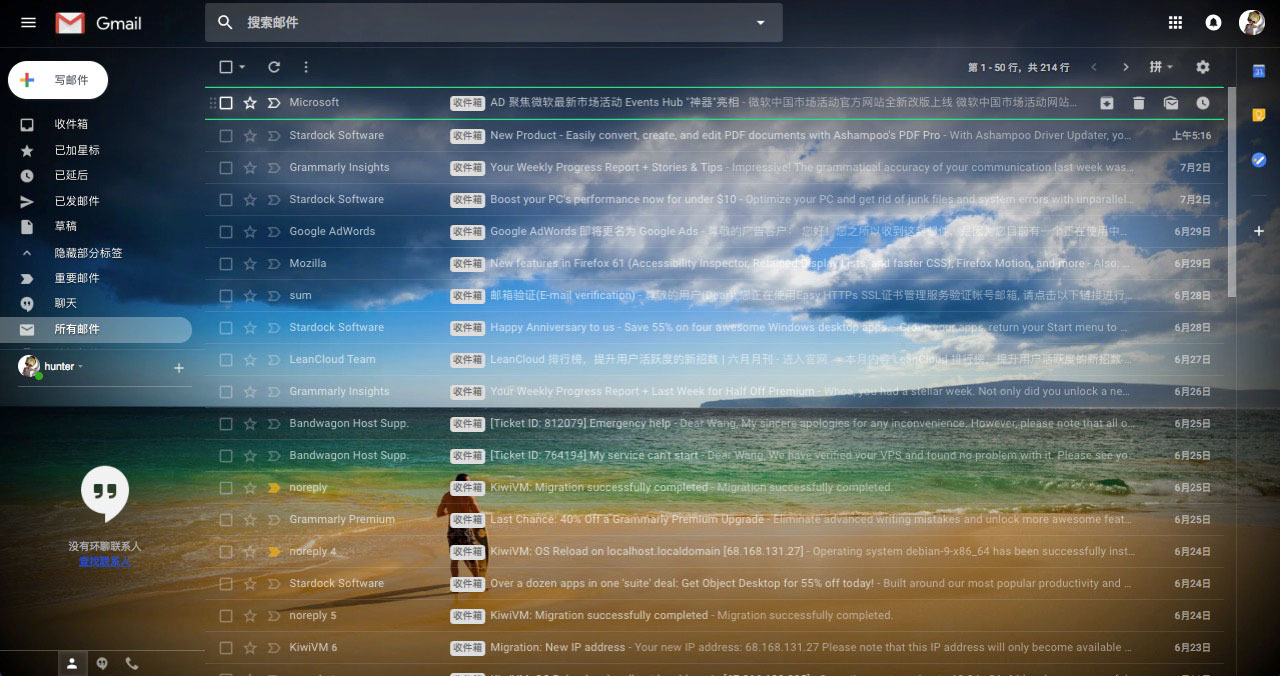This screenshot has width=1280, height=676.
Task: Collapse the sidebar with the hamburger menu
Action: (x=27, y=22)
